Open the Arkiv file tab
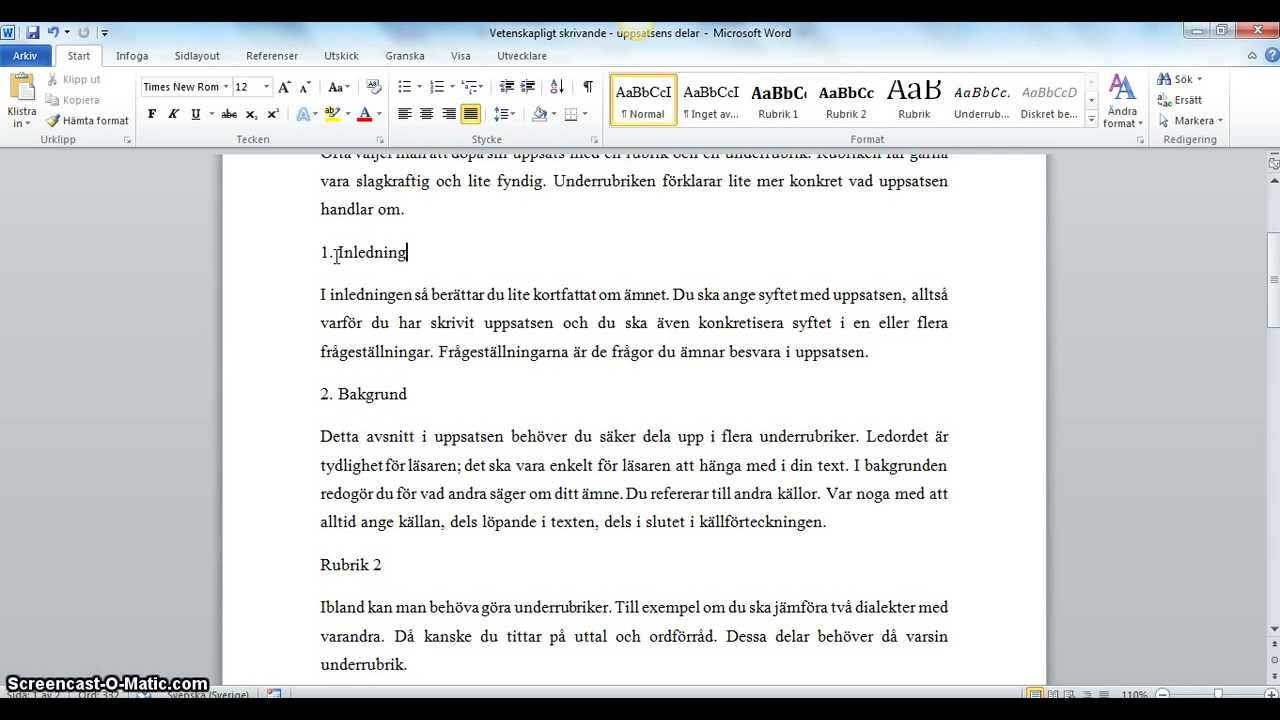This screenshot has height=720, width=1280. 25,56
